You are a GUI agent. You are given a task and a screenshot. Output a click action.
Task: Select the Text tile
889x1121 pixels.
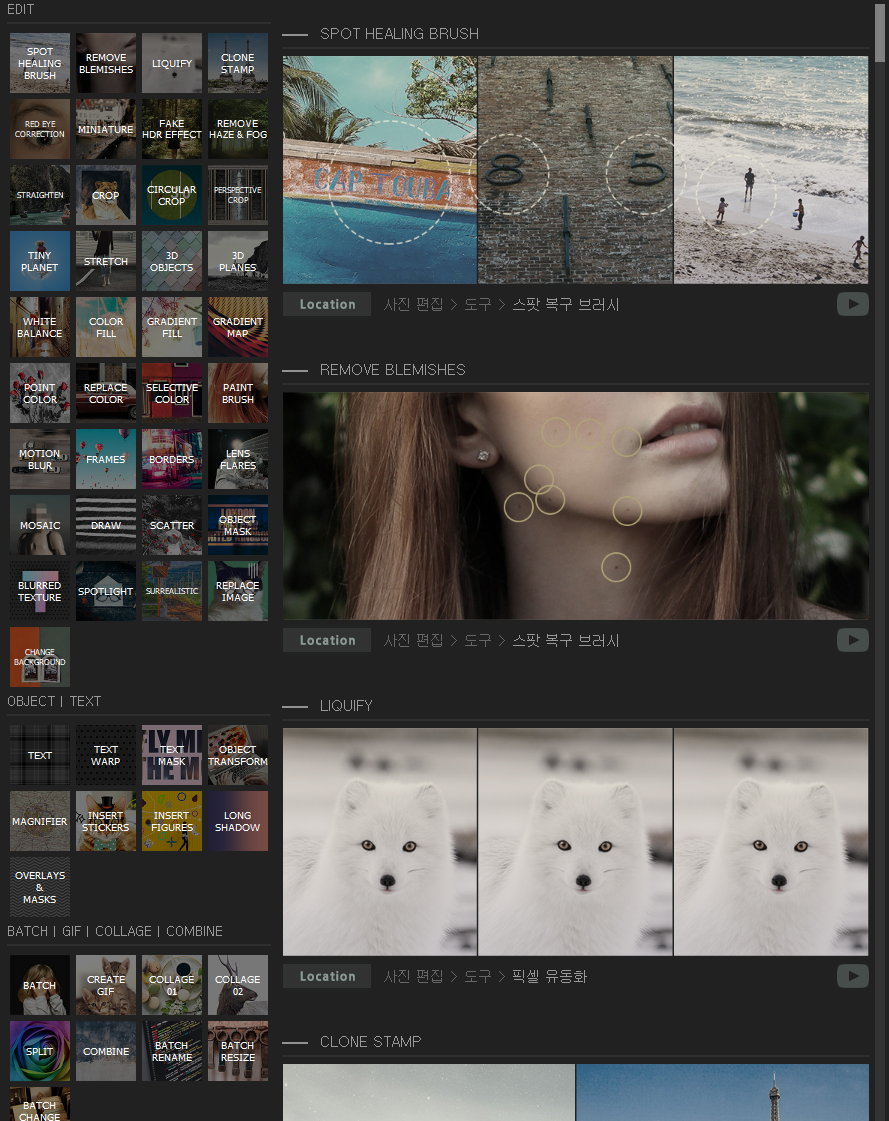click(40, 755)
